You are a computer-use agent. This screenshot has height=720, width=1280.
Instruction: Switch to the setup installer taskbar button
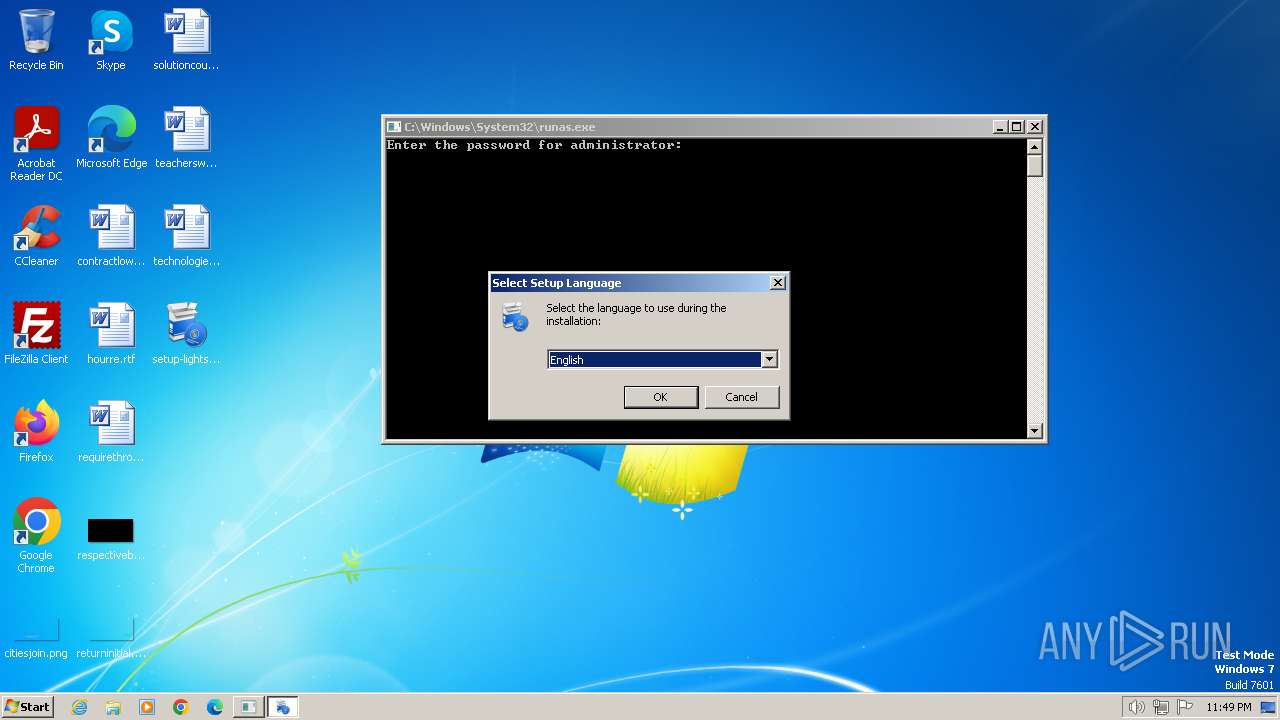(282, 707)
